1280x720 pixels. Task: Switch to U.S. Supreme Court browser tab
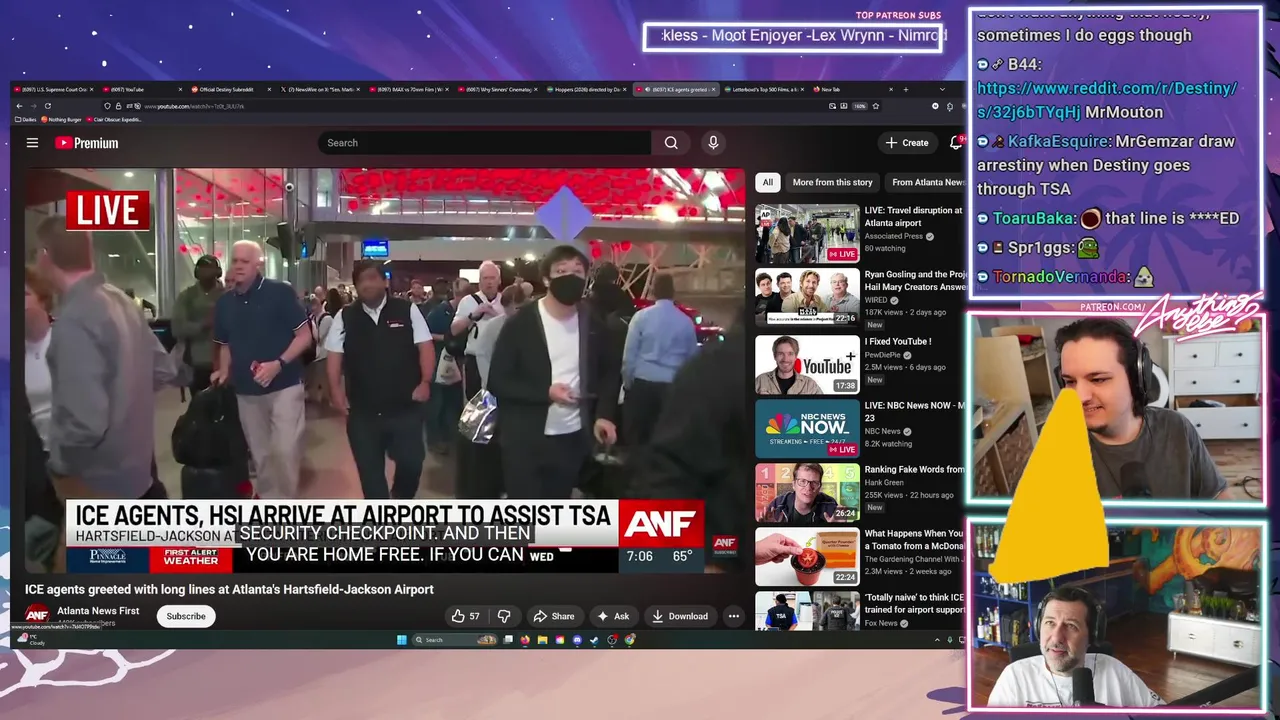[53, 89]
